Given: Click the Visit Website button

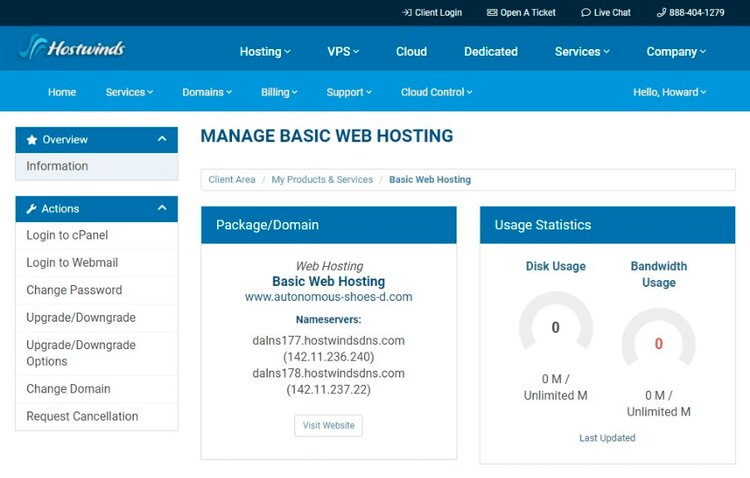Looking at the screenshot, I should [329, 425].
